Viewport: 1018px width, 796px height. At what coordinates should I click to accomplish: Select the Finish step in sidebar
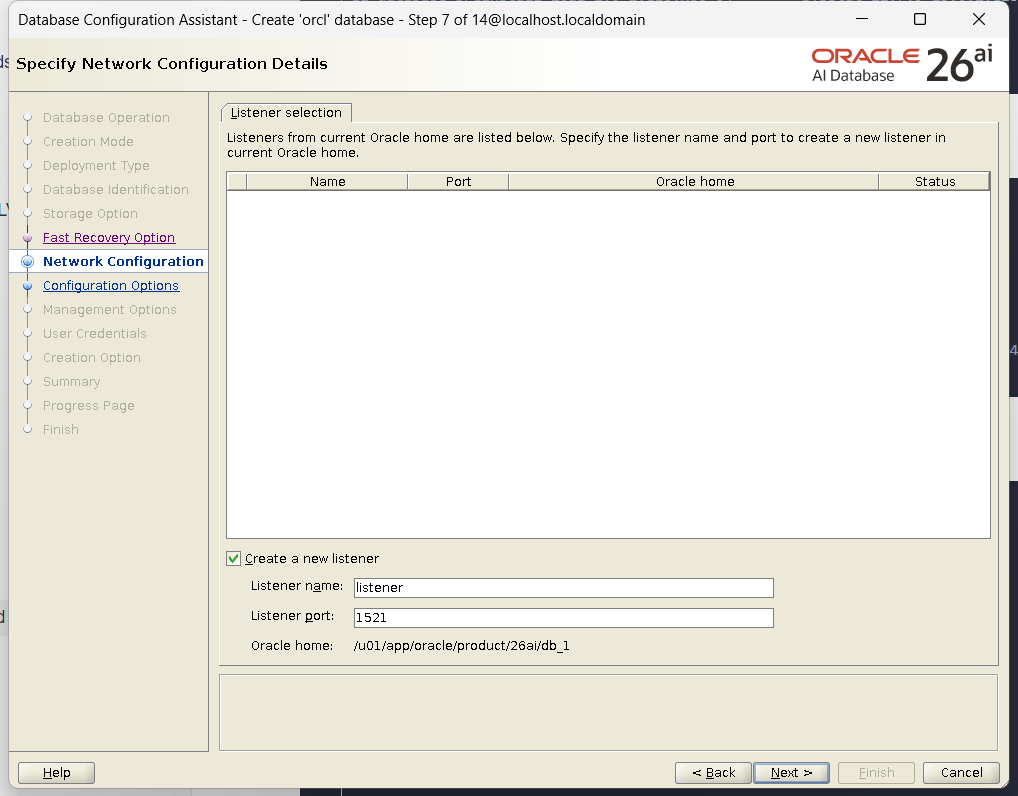pyautogui.click(x=60, y=430)
